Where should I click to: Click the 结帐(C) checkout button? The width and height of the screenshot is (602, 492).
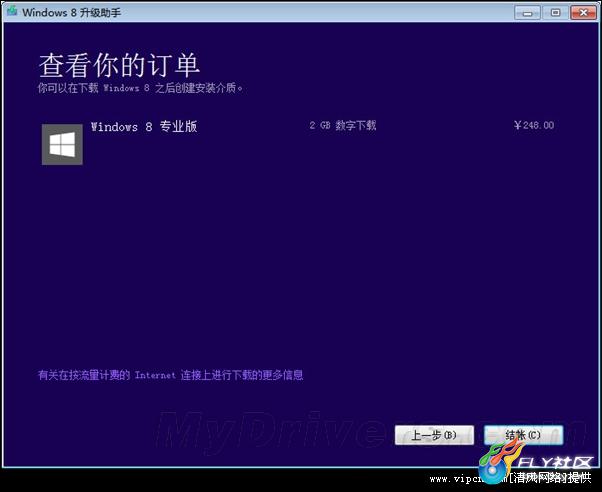pos(523,435)
